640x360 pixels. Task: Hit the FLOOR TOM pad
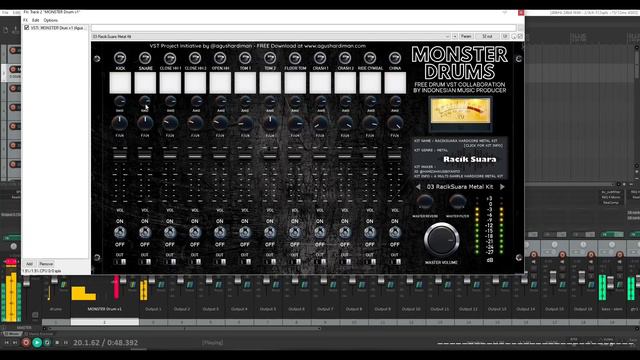295,83
